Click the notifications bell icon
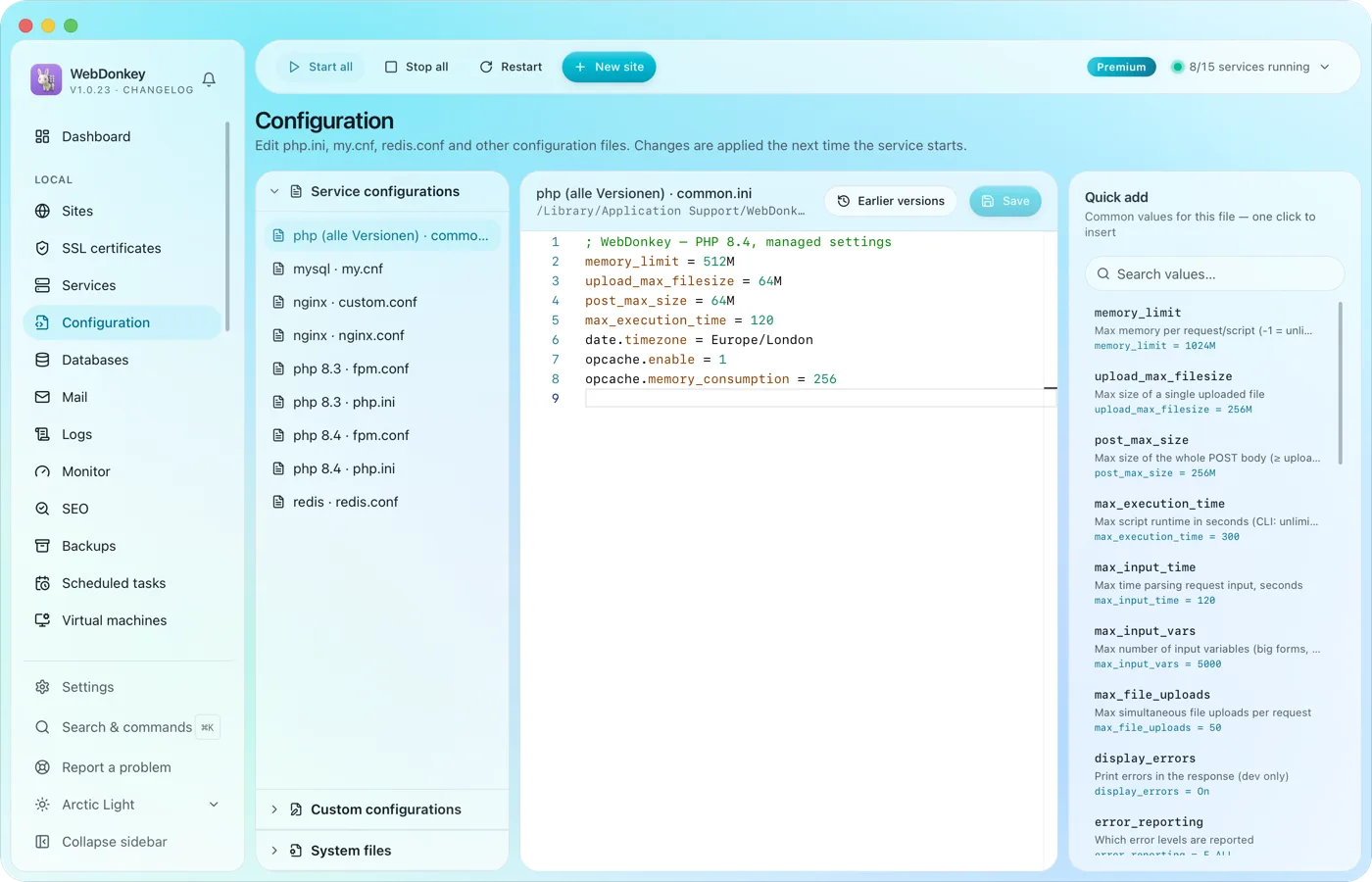 pos(209,79)
